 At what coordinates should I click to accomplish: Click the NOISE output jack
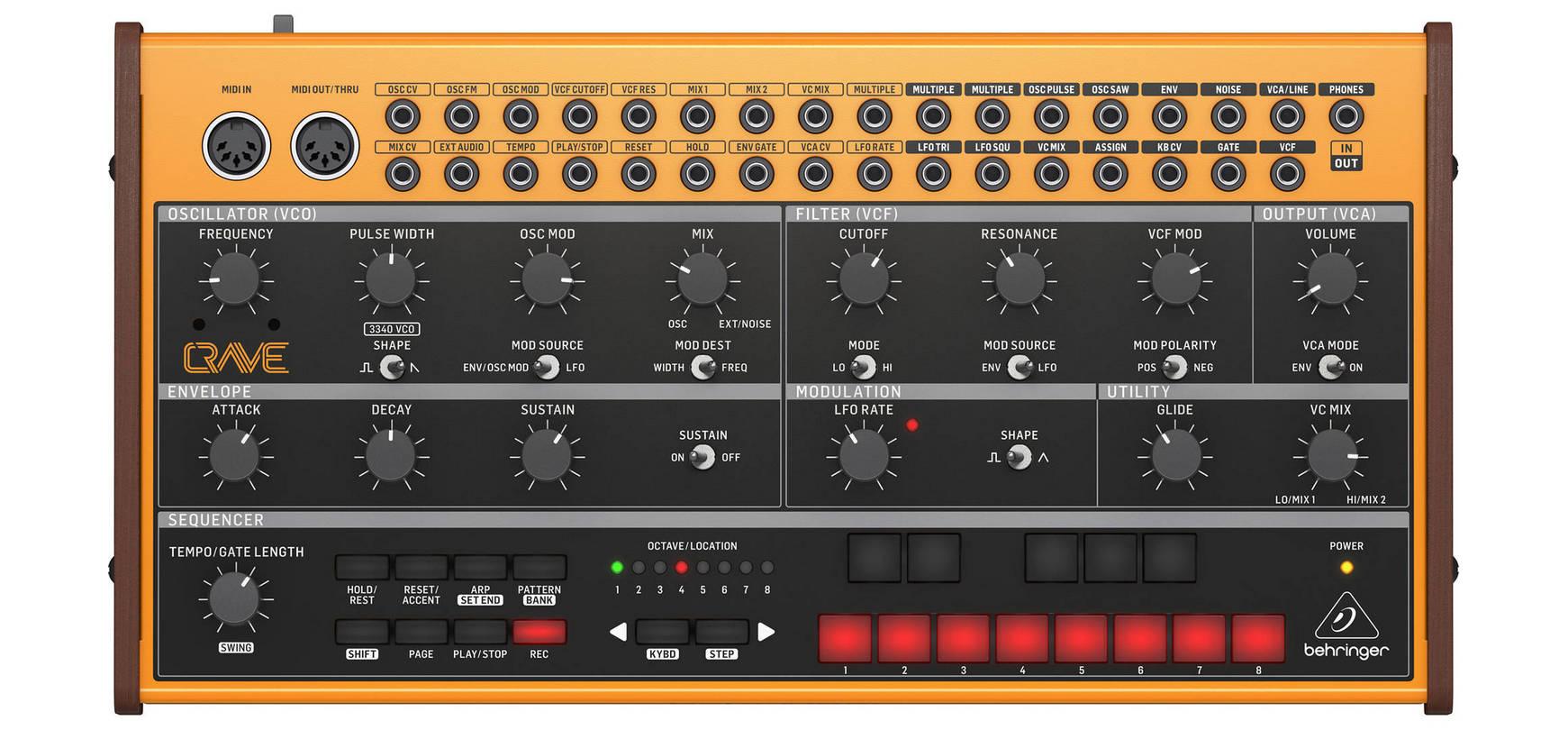(1228, 116)
